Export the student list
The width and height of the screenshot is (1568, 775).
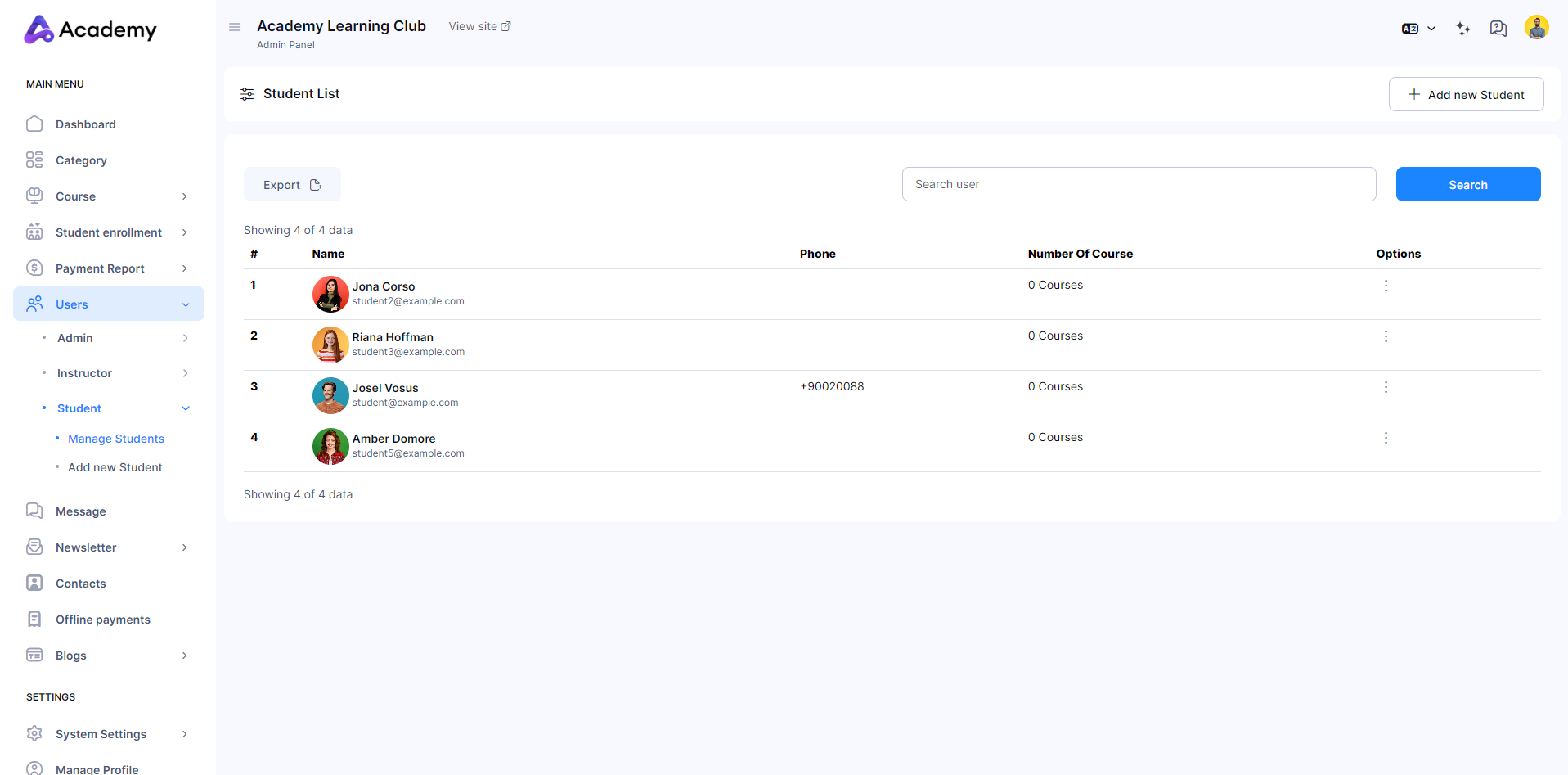click(x=292, y=185)
